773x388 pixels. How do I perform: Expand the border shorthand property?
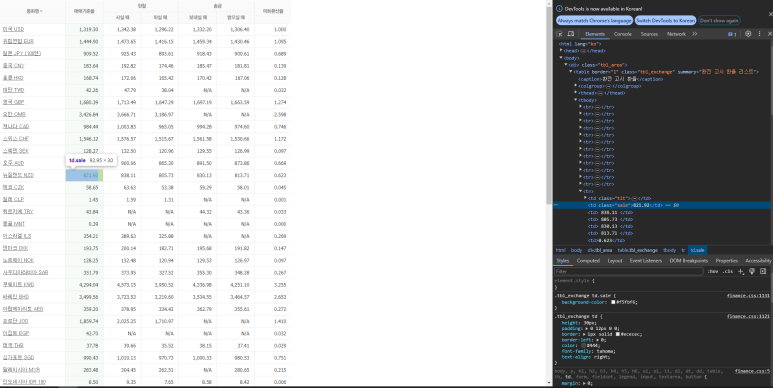(583, 334)
